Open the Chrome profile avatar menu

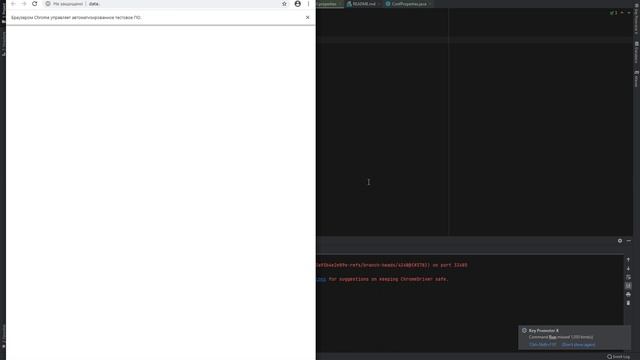pyautogui.click(x=298, y=4)
